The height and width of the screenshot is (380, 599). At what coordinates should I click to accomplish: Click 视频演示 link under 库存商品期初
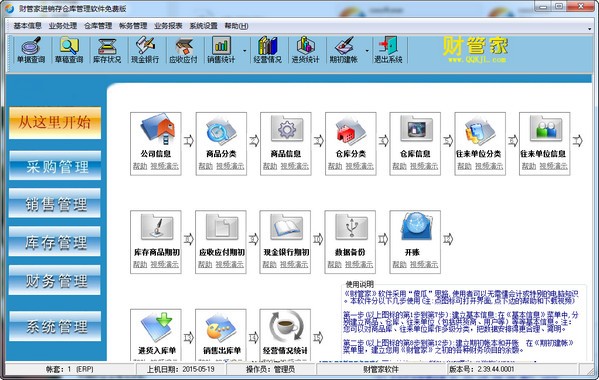click(x=164, y=264)
